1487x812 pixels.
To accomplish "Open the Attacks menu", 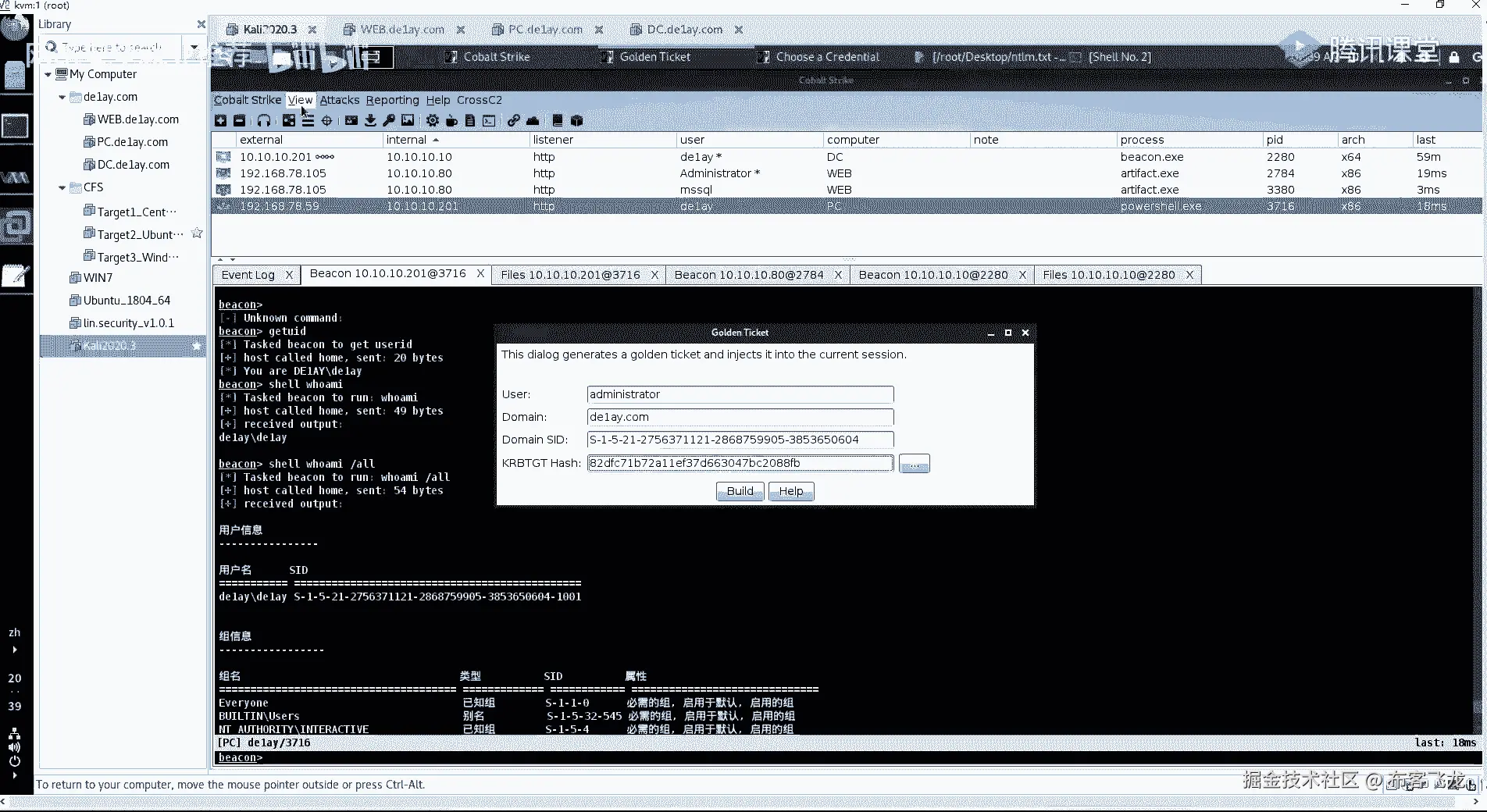I will tap(340, 100).
